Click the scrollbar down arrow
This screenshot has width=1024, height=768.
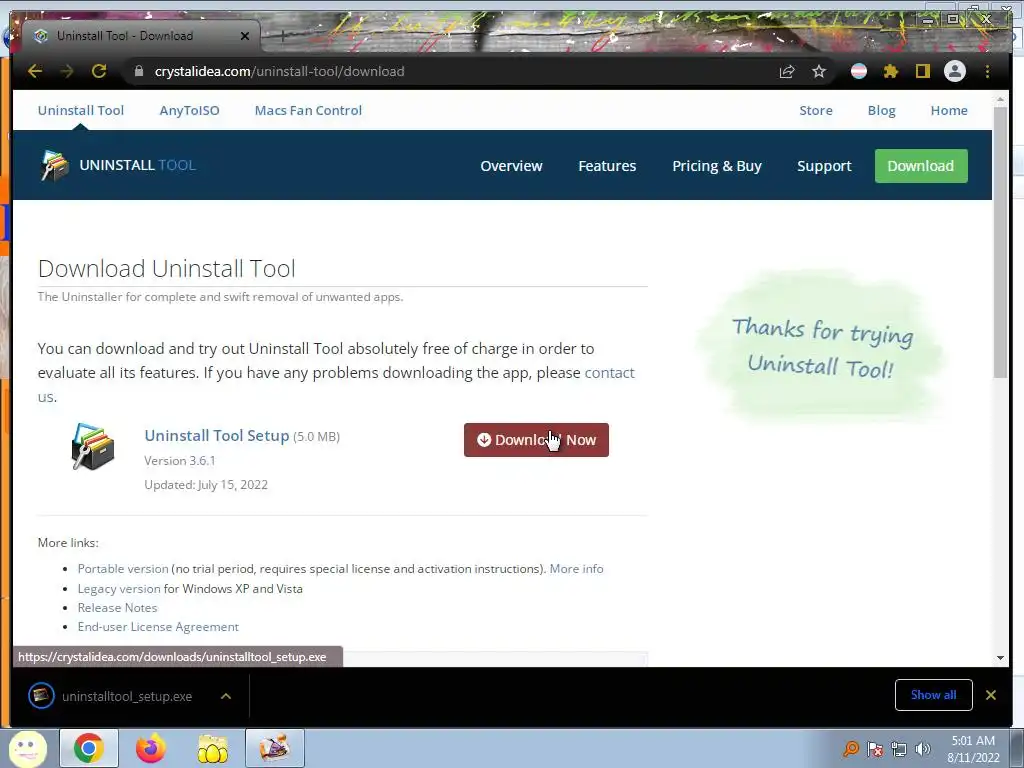[x=1000, y=658]
